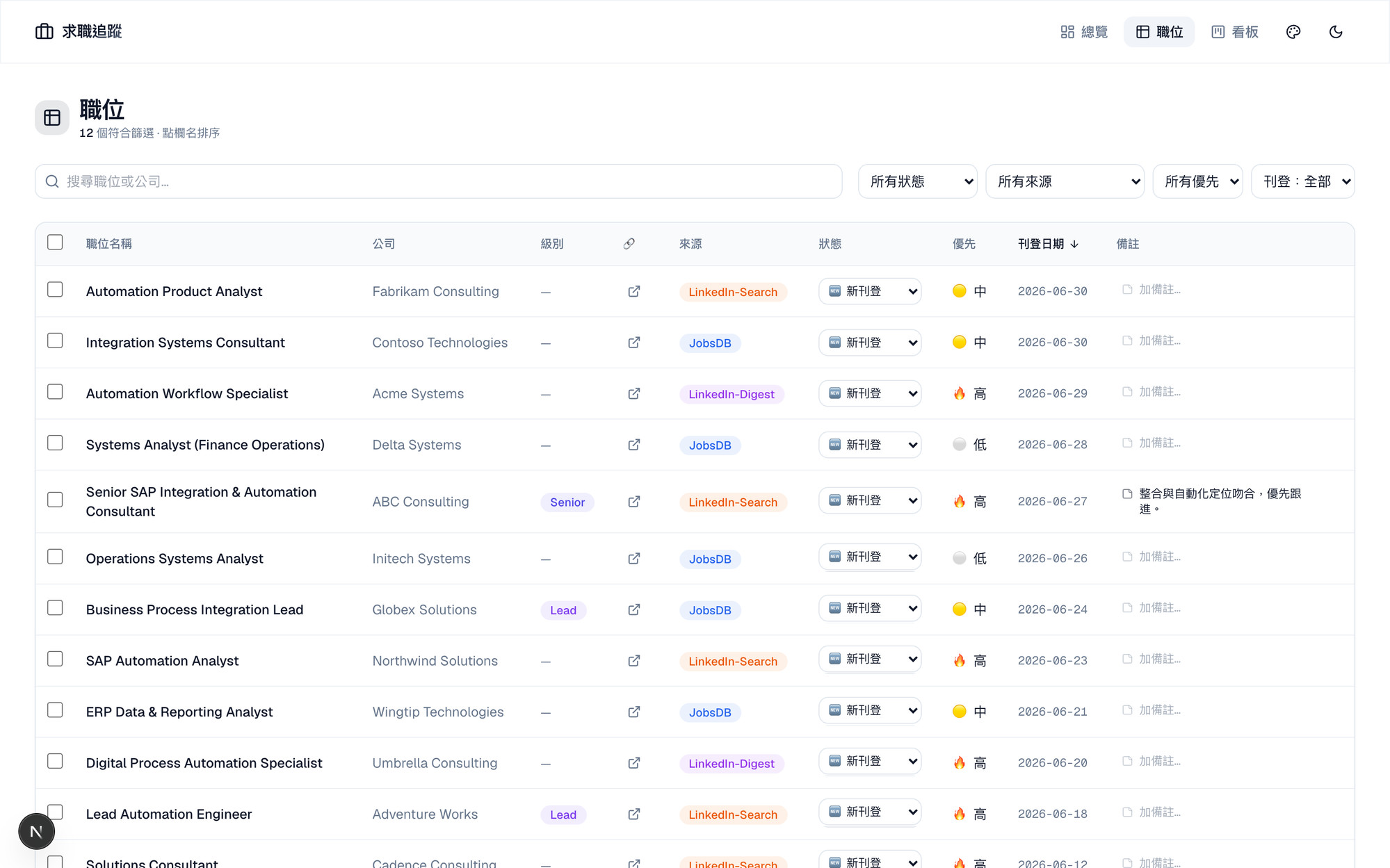
Task: Change status dropdown for Contoso Technologies job
Action: 870,343
